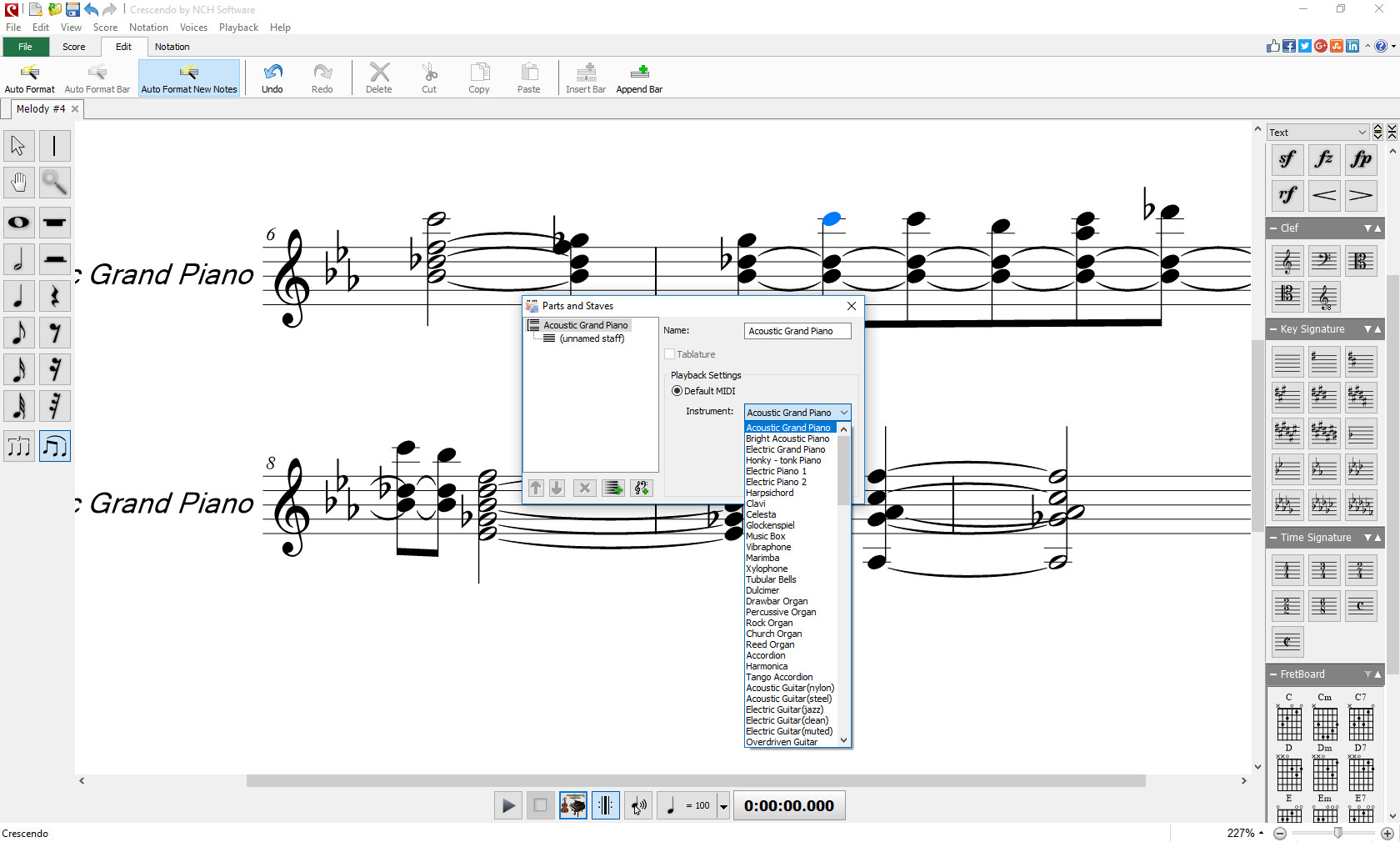This screenshot has height=842, width=1400.
Task: Activate the Zoom magnifier tool
Action: point(54,183)
